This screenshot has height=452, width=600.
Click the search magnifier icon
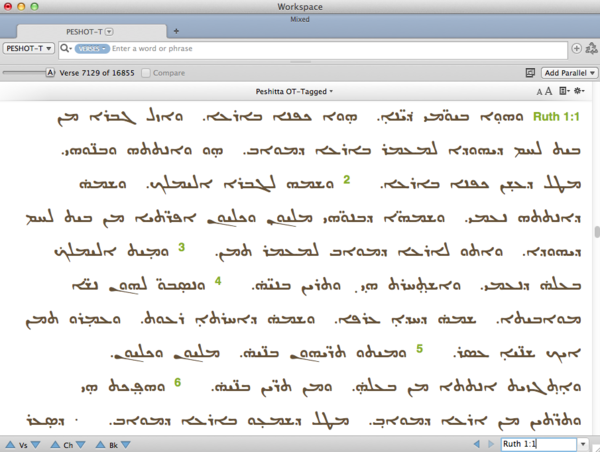(x=65, y=48)
